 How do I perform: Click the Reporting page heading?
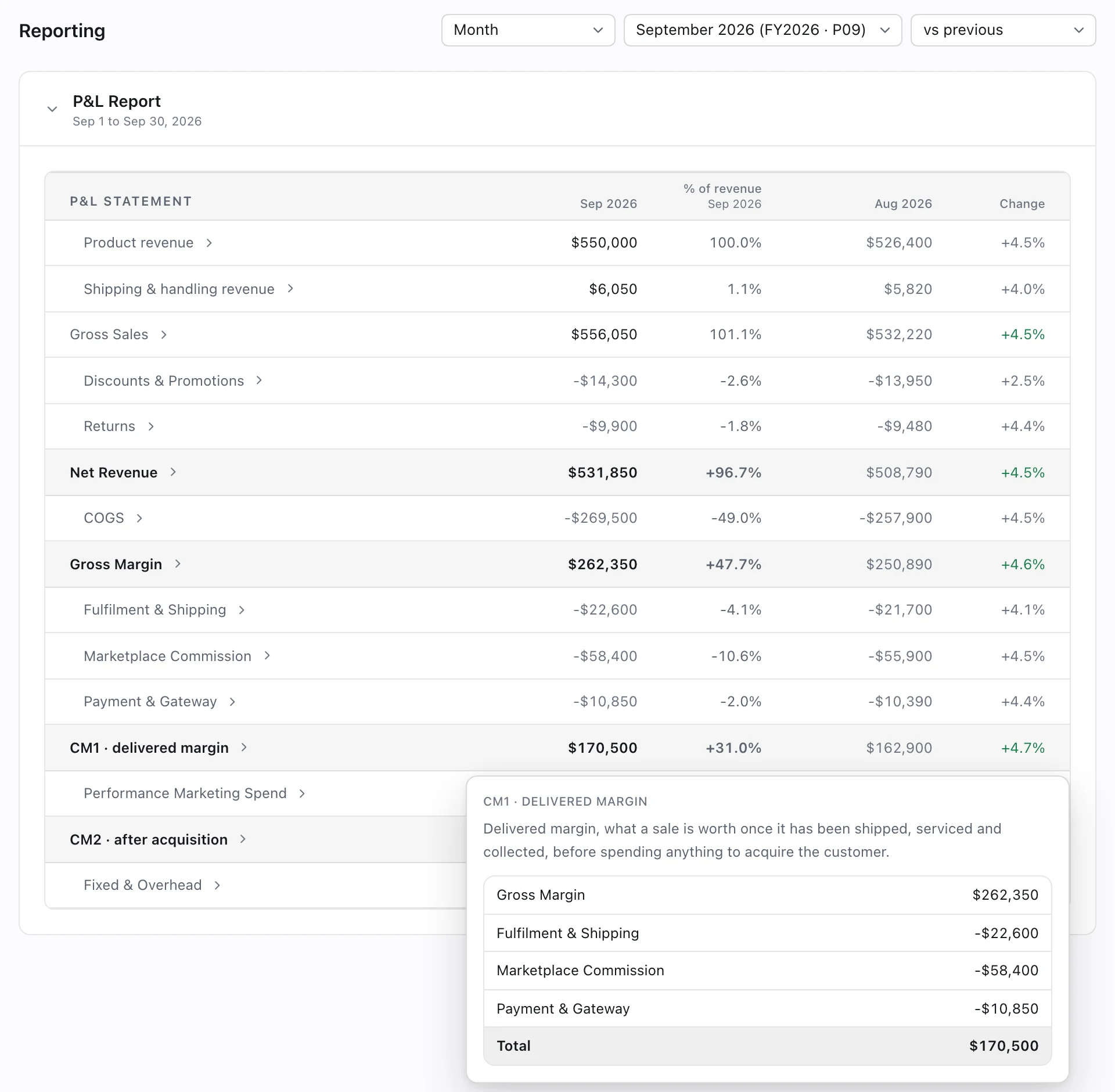coord(62,31)
